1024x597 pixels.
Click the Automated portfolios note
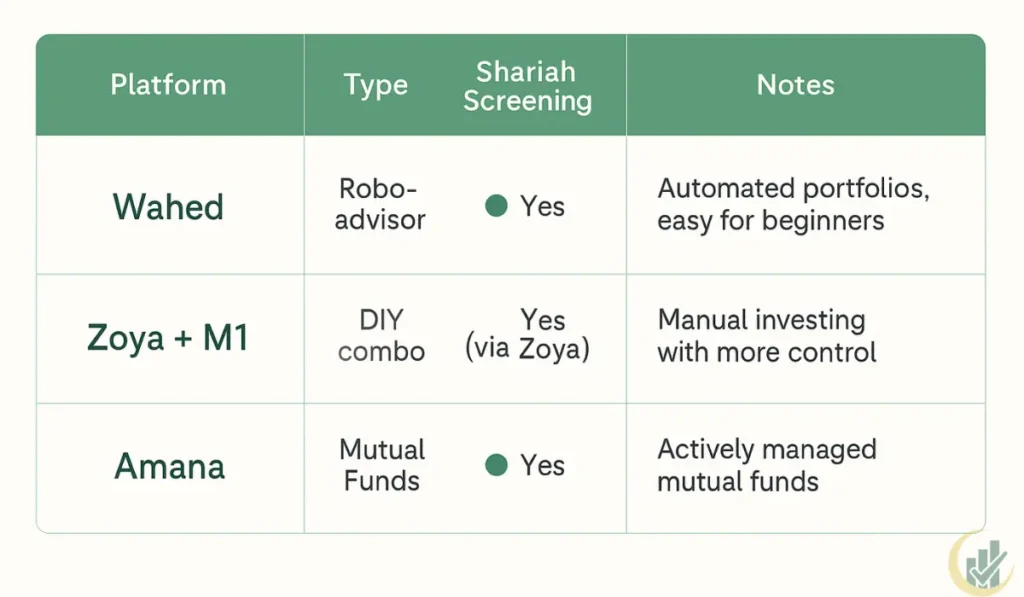pos(793,204)
